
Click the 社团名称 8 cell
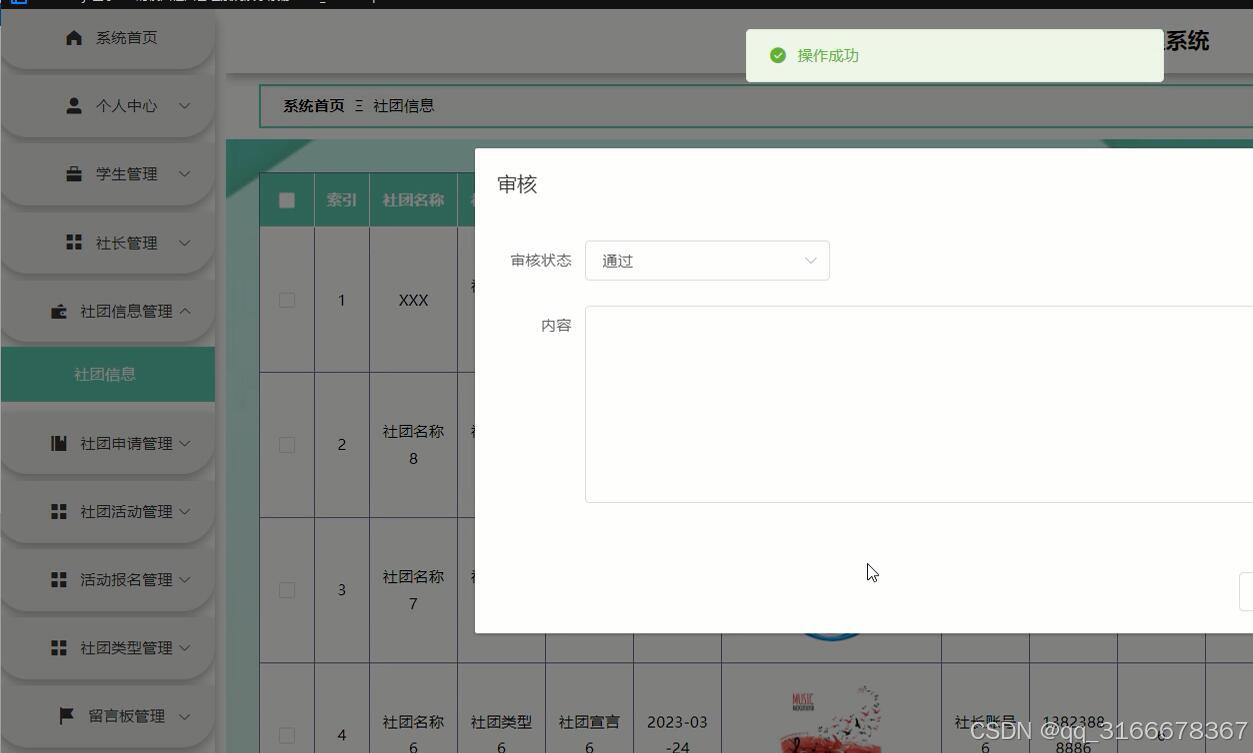tap(413, 445)
